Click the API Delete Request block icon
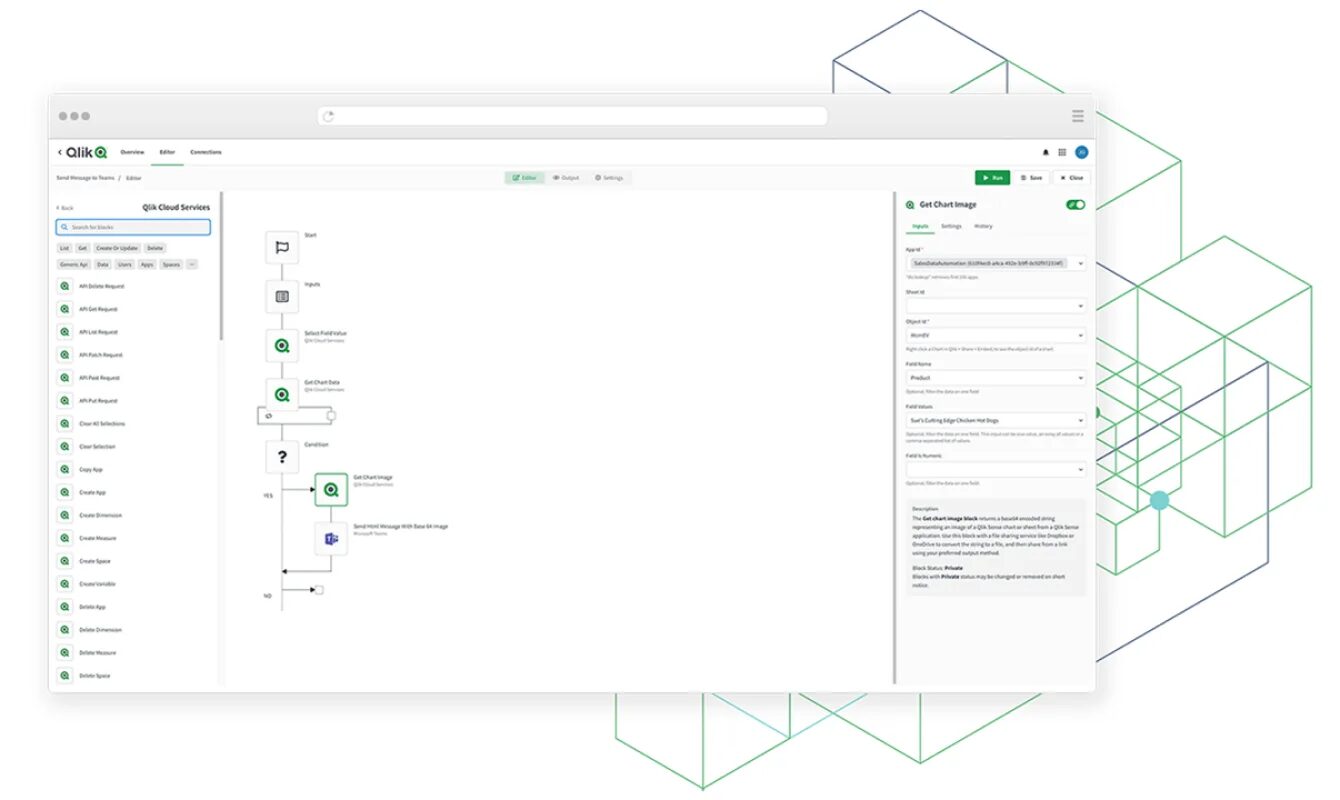The width and height of the screenshot is (1340, 800). (64, 286)
